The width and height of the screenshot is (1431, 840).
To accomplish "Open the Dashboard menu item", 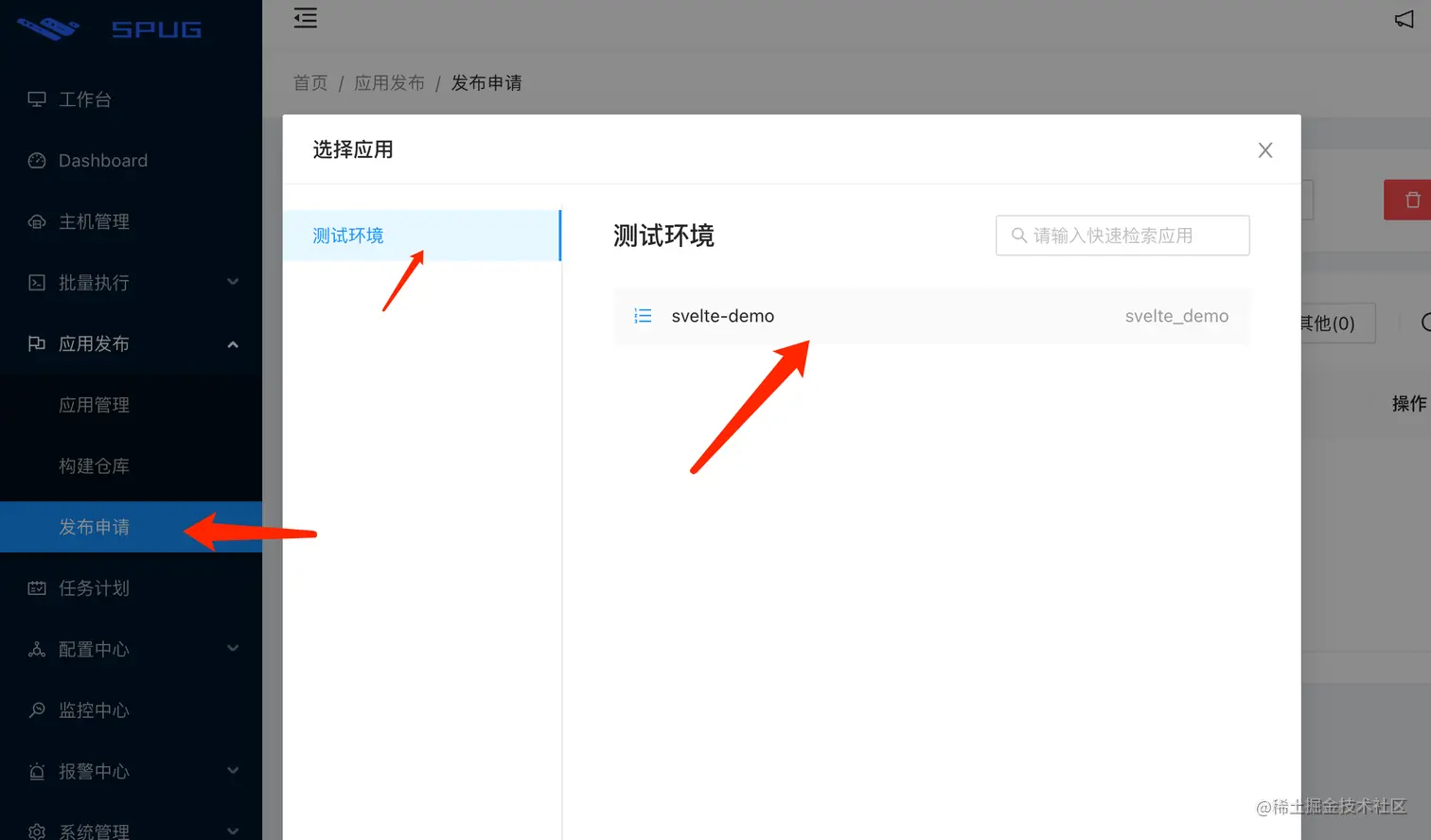I will coord(131,161).
